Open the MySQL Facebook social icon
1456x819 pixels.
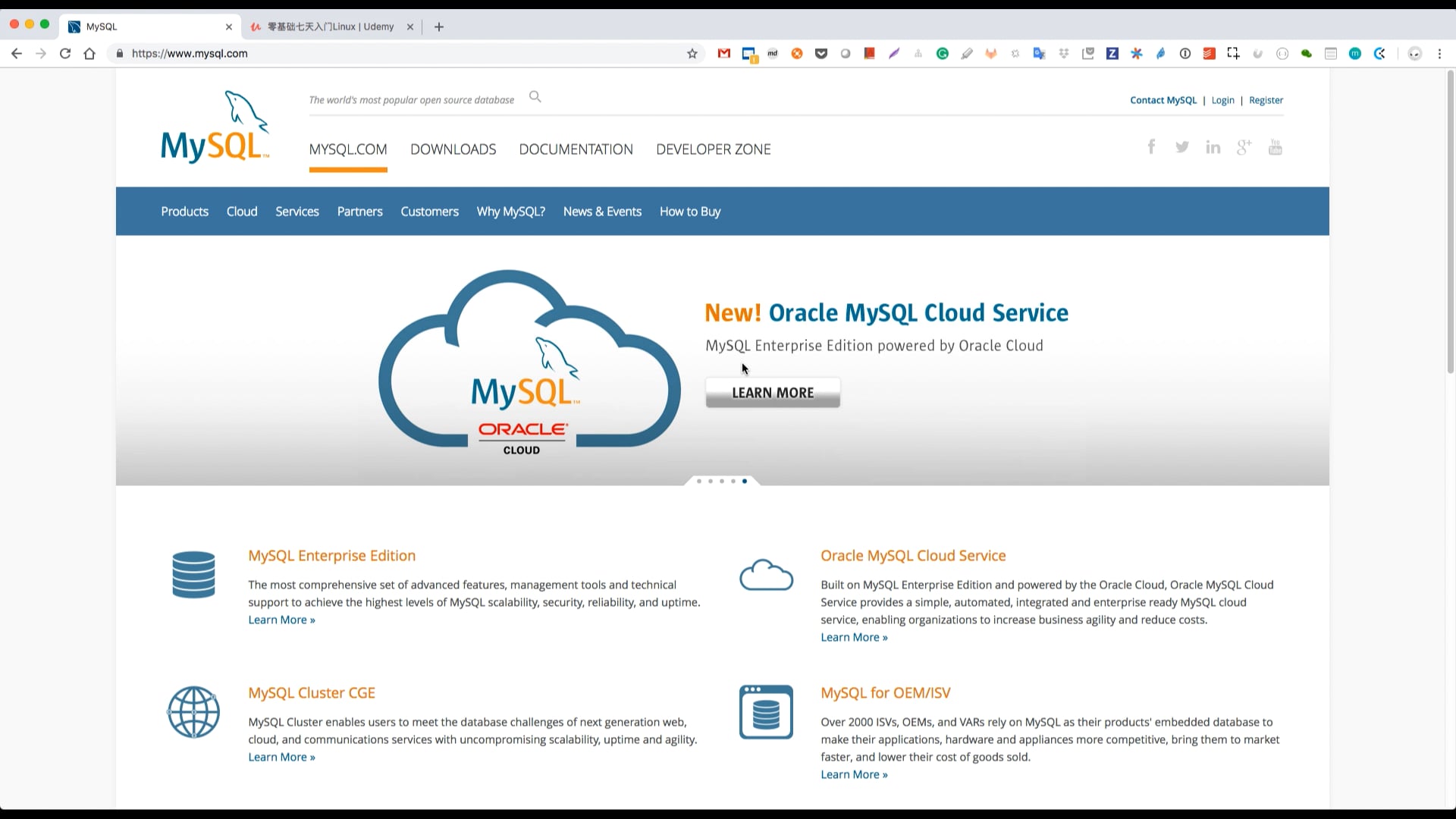click(x=1152, y=146)
